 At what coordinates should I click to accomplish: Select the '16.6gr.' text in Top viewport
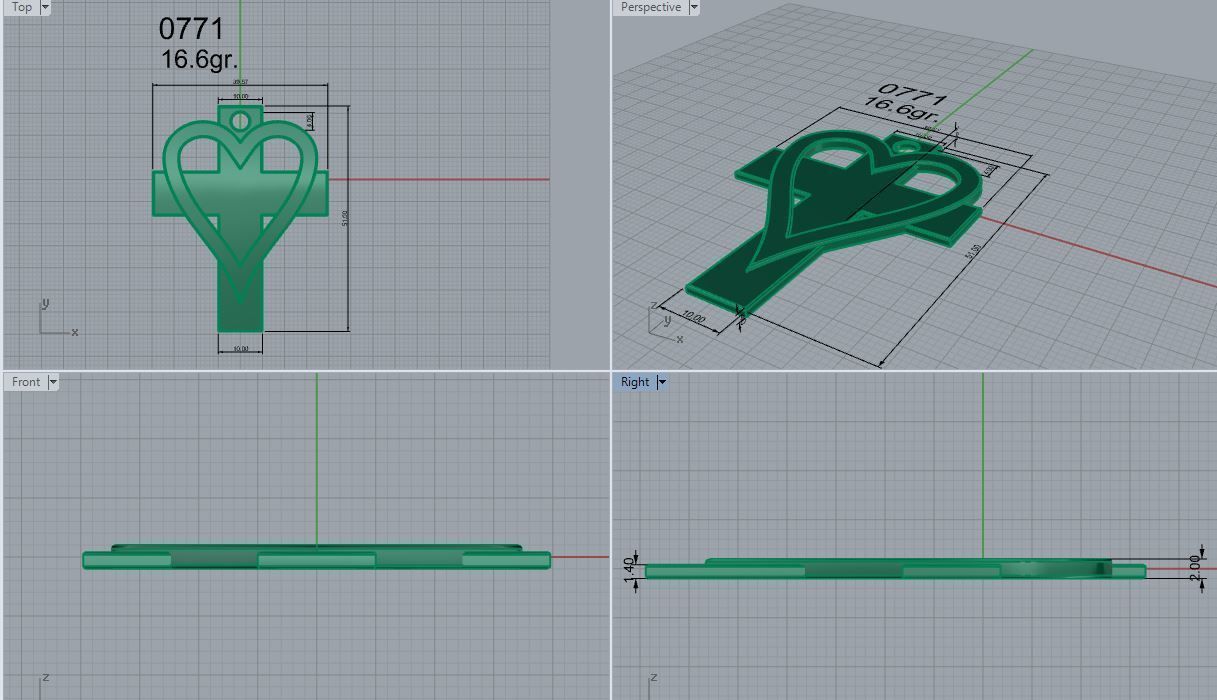(199, 59)
